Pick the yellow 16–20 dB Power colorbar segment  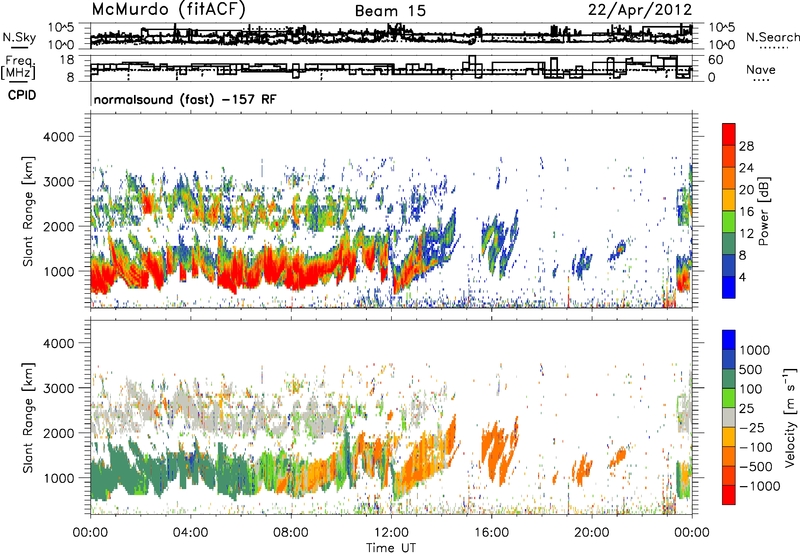point(729,201)
